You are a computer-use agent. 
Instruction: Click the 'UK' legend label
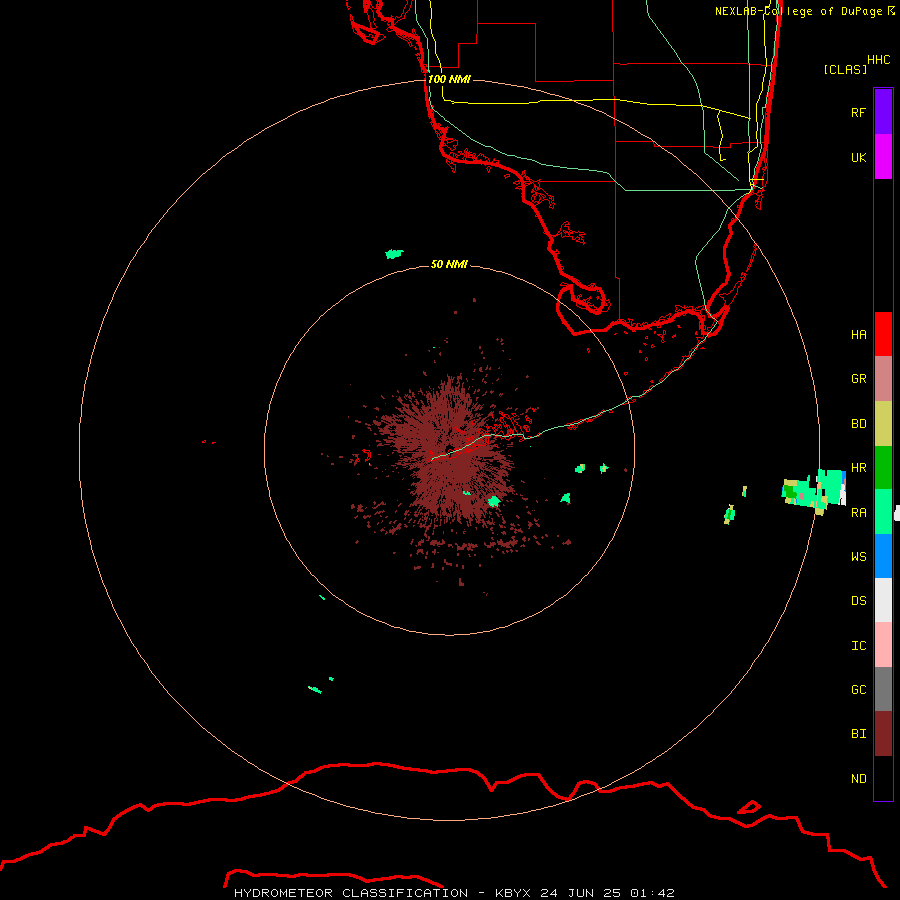coord(859,157)
